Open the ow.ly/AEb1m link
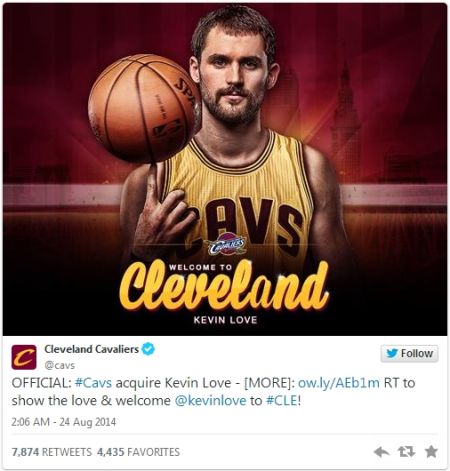Screen dimensions: 450x471 (339, 383)
